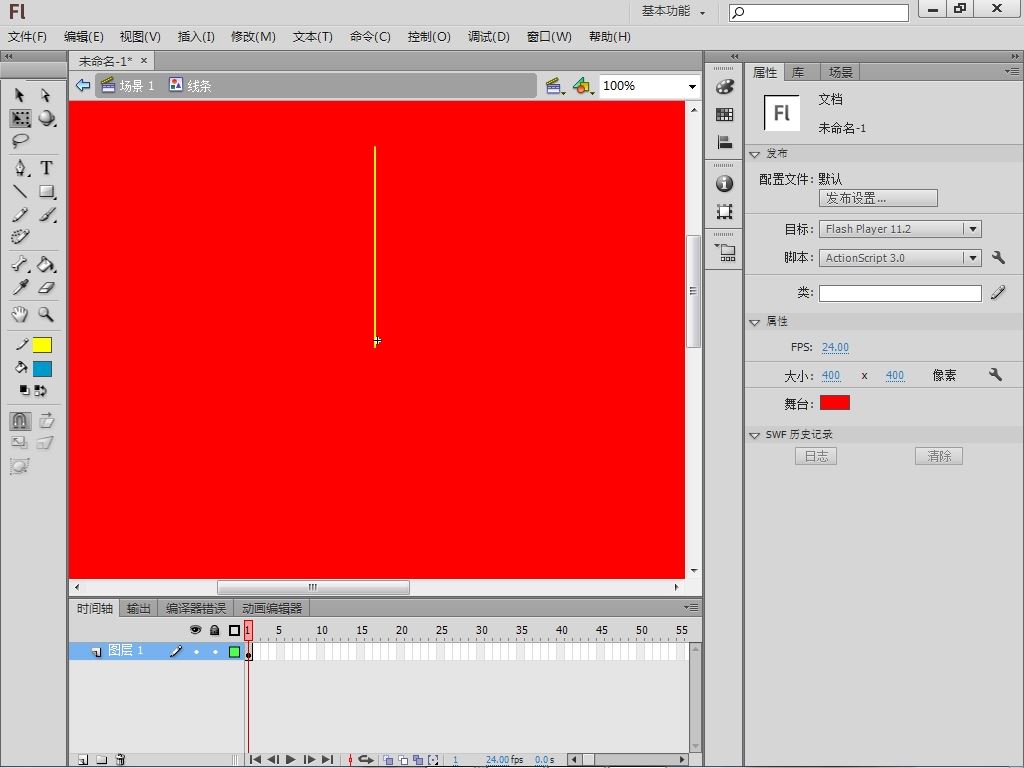This screenshot has width=1024, height=768.
Task: Click the 发布设置... button
Action: 878,199
